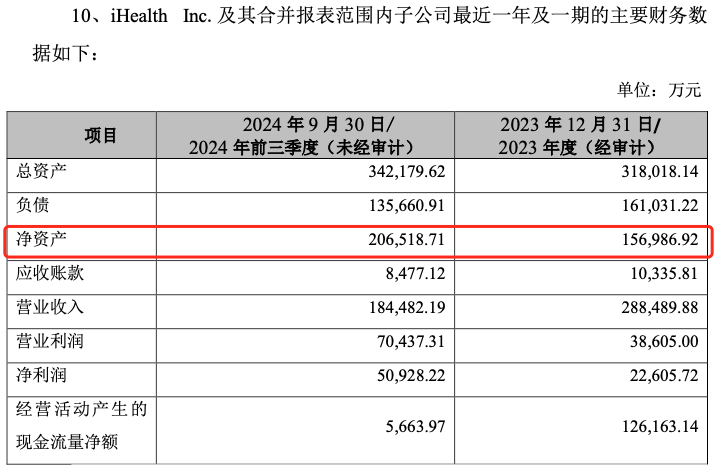Image resolution: width=722 pixels, height=467 pixels.
Task: Click the '营业收入' row label
Action: pyautogui.click(x=47, y=308)
